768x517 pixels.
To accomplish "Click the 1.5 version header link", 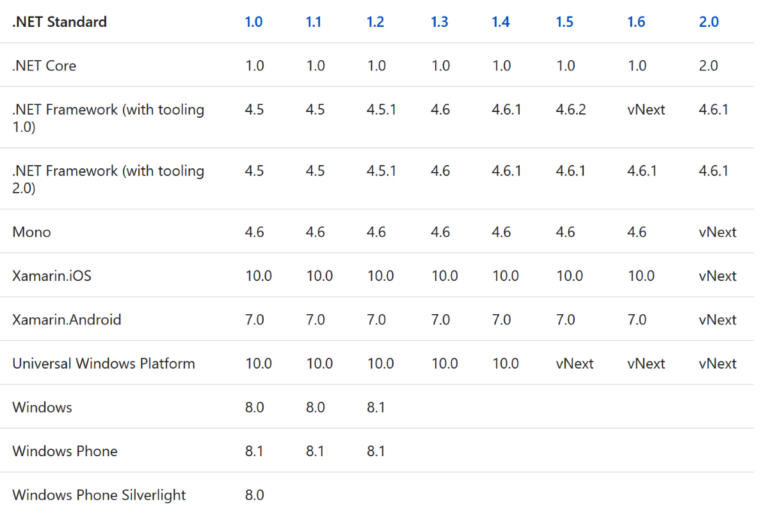I will (565, 22).
